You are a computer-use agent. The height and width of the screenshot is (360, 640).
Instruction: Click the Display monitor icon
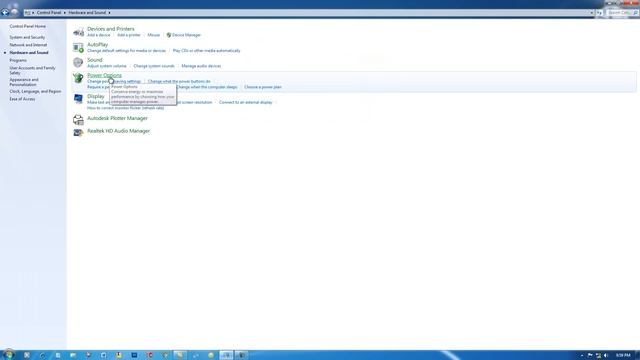[78, 99]
